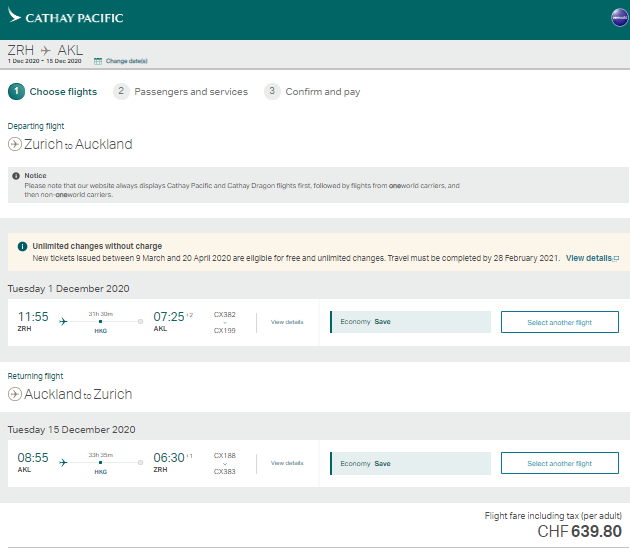
Task: Open the oneworld member badge icon
Action: [619, 18]
